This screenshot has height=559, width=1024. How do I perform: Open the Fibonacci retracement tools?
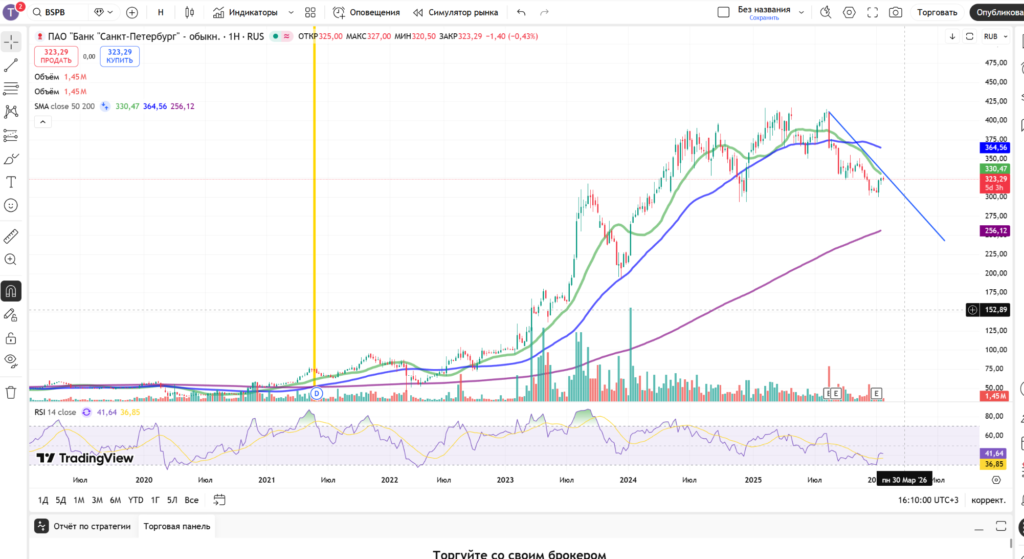(x=11, y=89)
